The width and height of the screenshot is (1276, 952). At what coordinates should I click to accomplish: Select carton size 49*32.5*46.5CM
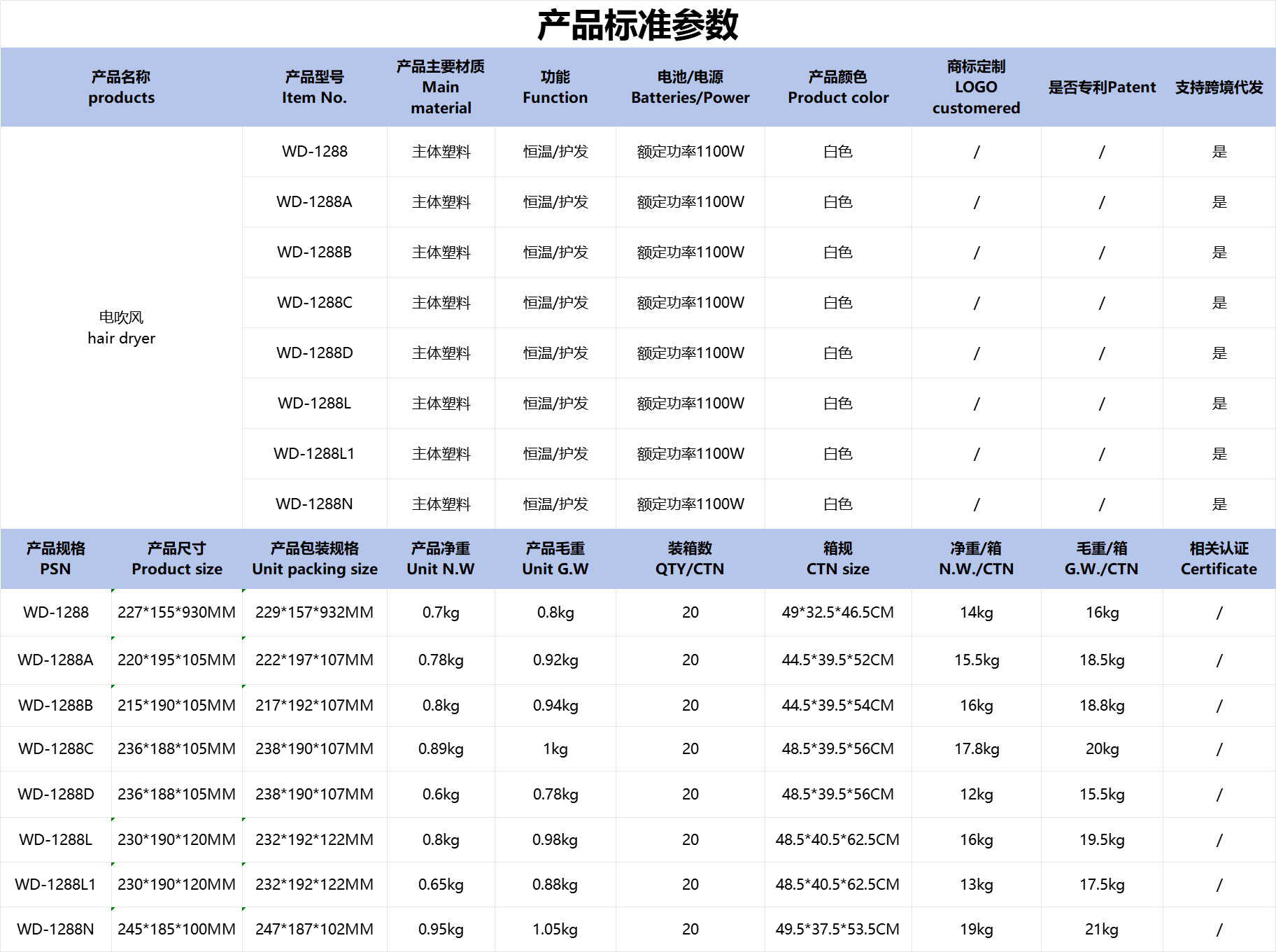(x=838, y=613)
